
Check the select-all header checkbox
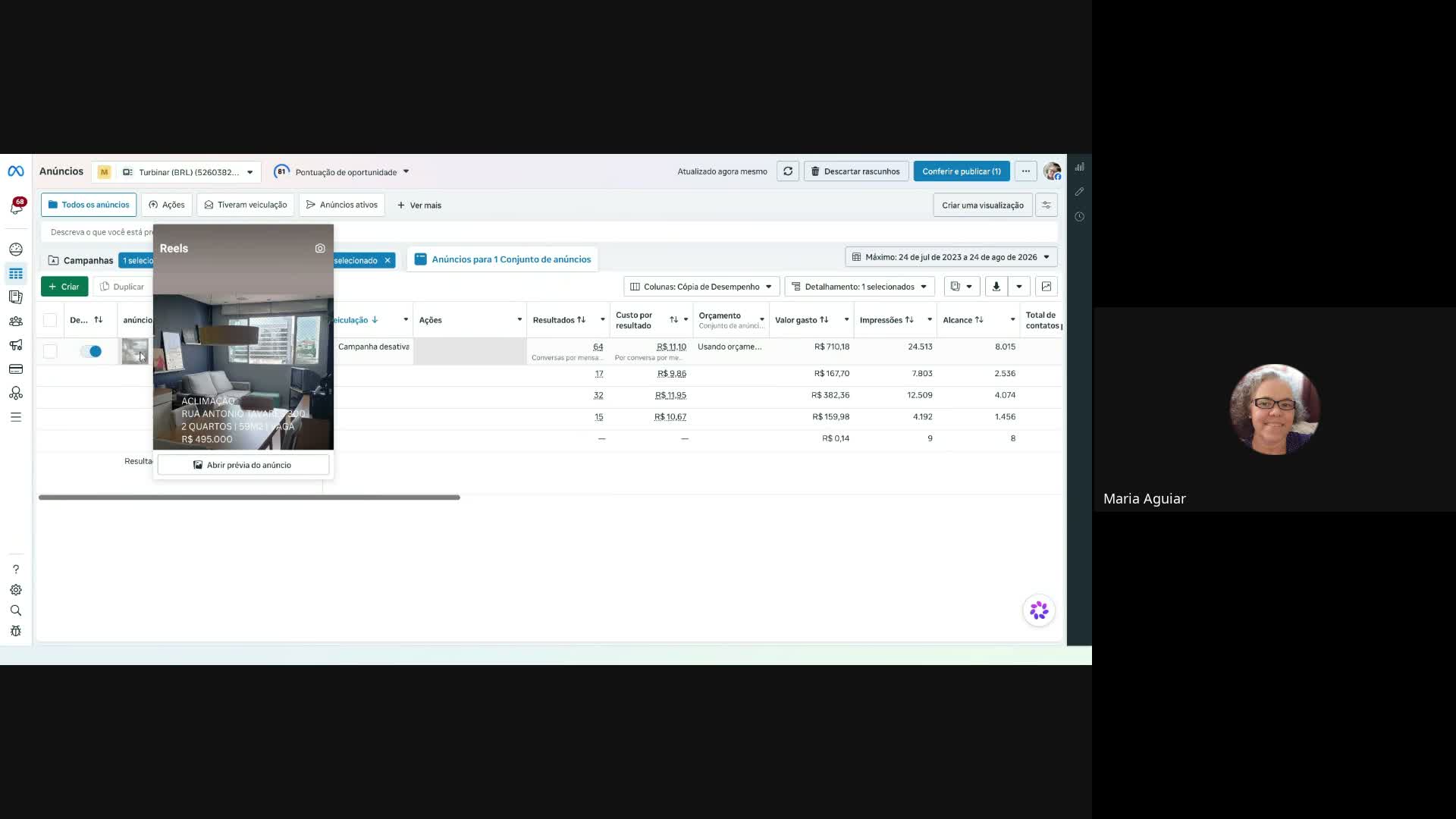point(50,321)
